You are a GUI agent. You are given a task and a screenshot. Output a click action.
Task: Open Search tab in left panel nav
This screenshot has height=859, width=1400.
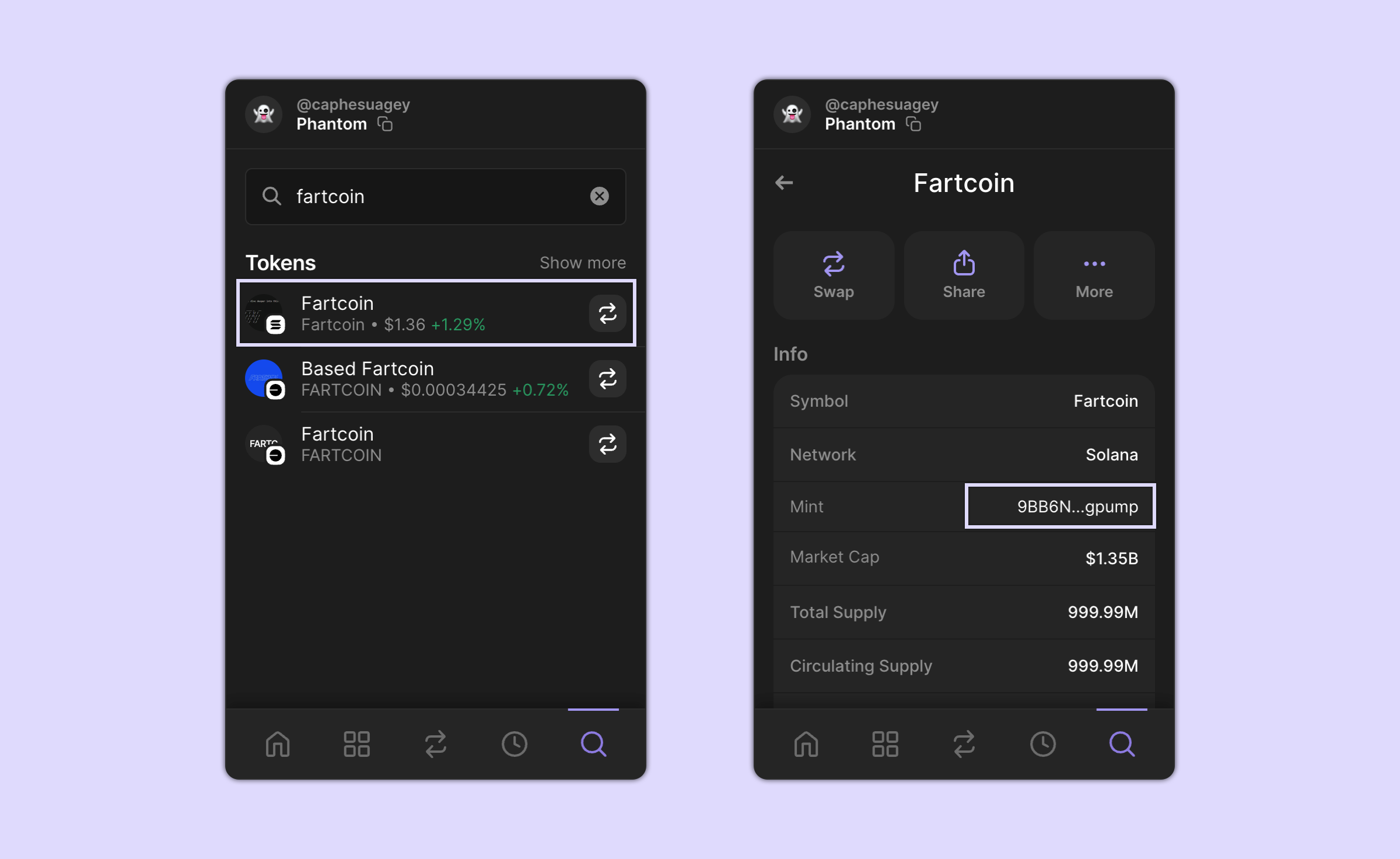593,744
